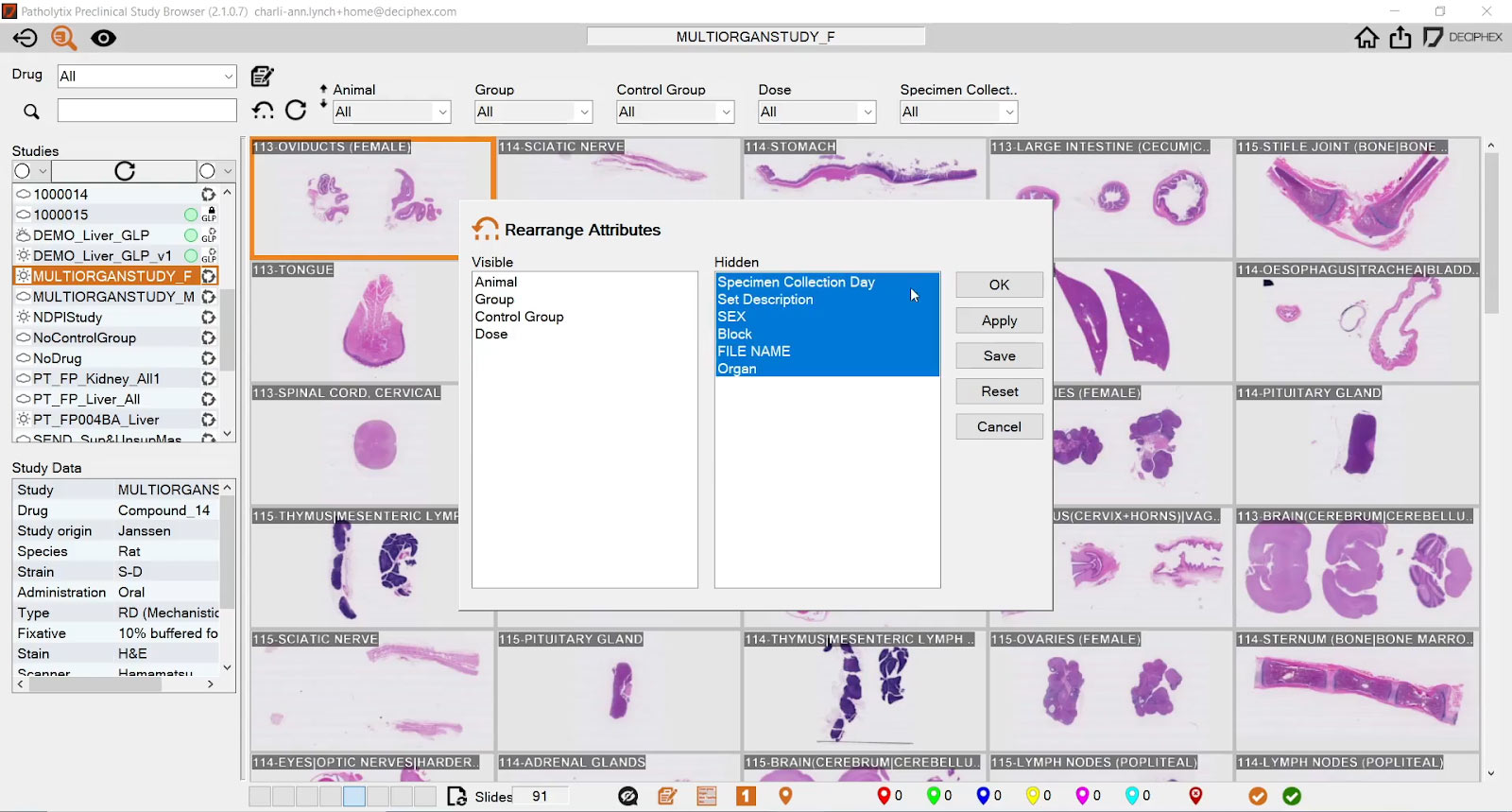1512x812 pixels.
Task: Open the Dose filter dropdown
Action: click(817, 112)
